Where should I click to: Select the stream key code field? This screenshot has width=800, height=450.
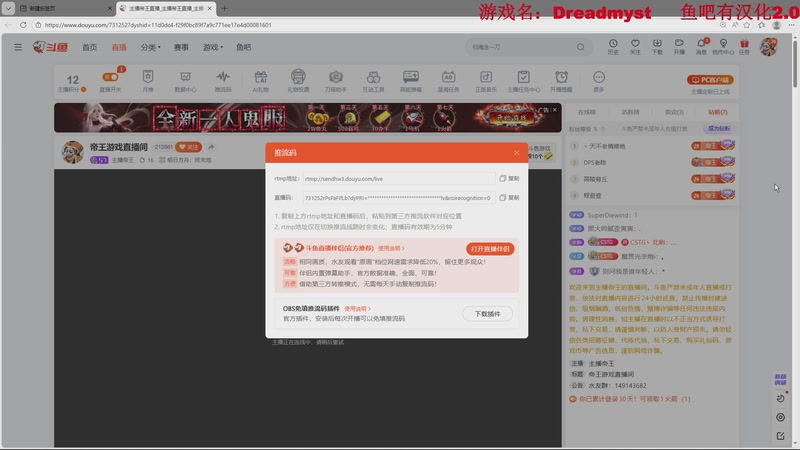[x=399, y=197]
